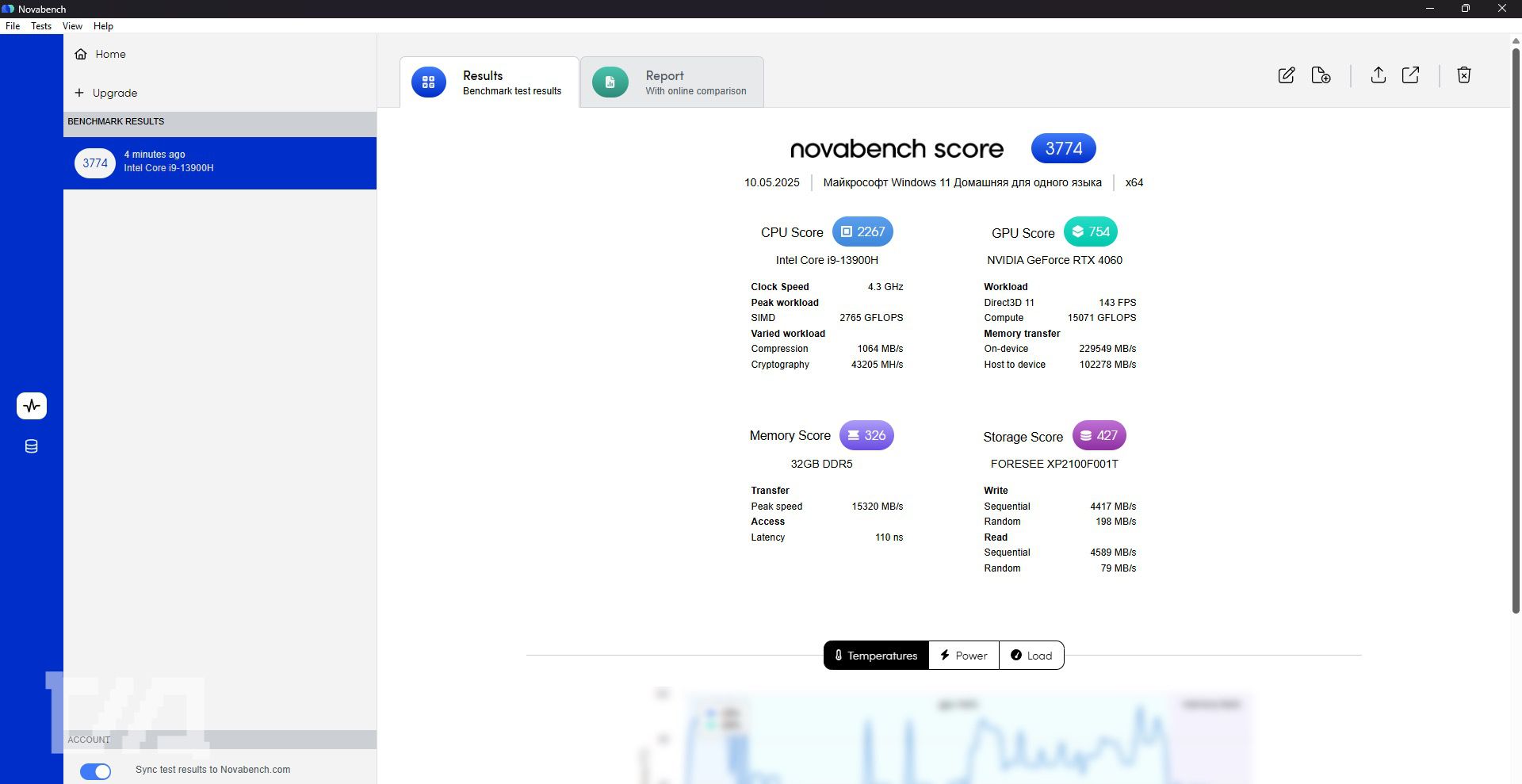Click the add file to comparison icon
Screen dimensions: 1522x784
pos(1321,75)
